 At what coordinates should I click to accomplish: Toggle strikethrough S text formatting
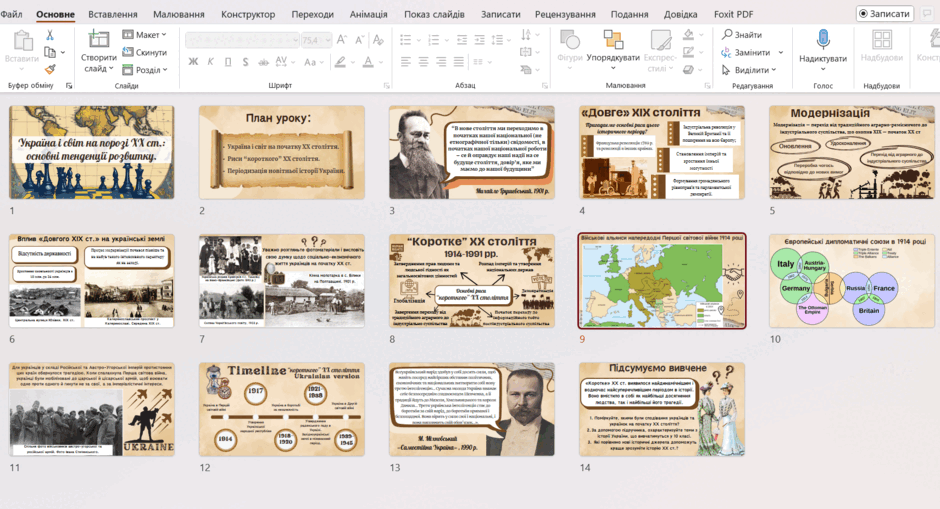coord(245,61)
